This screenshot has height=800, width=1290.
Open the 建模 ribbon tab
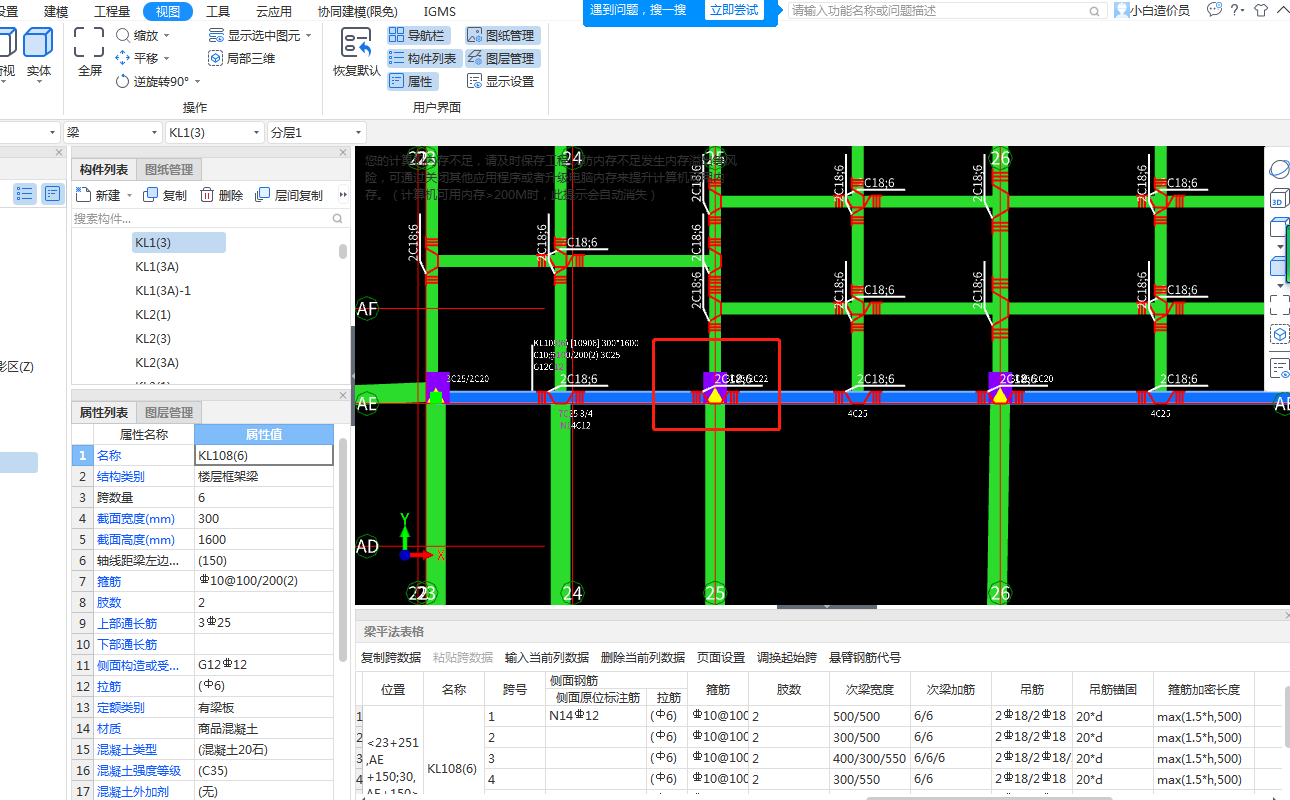pos(56,12)
